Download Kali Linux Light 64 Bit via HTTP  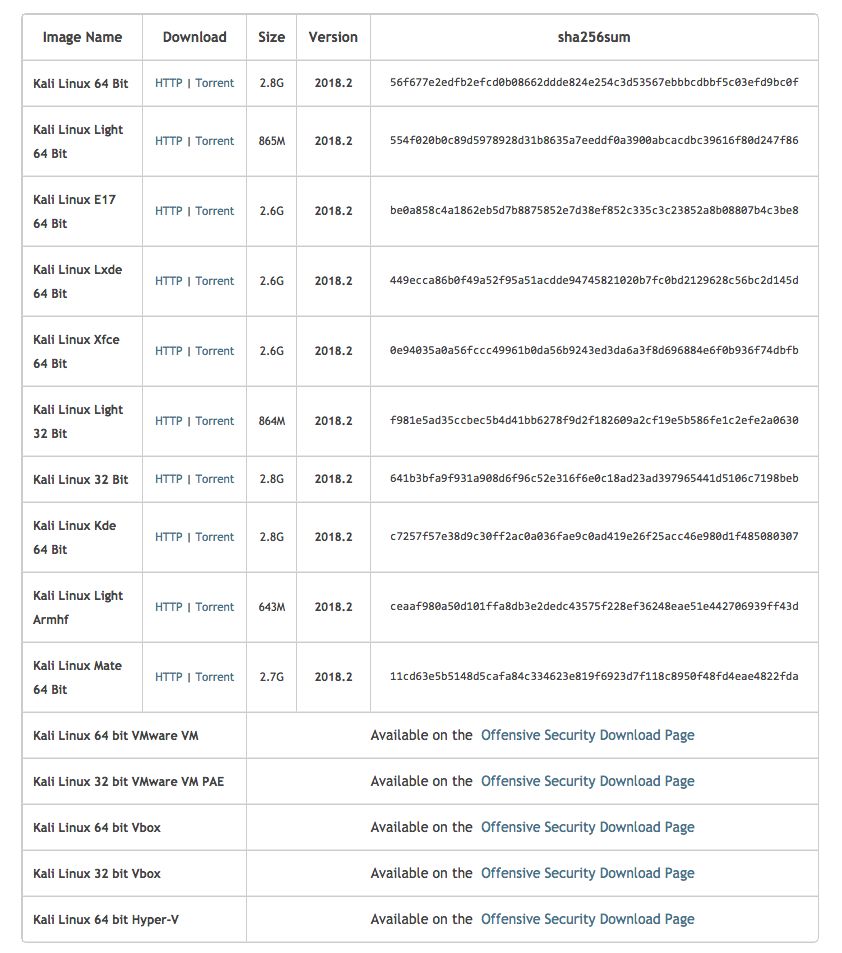[168, 141]
